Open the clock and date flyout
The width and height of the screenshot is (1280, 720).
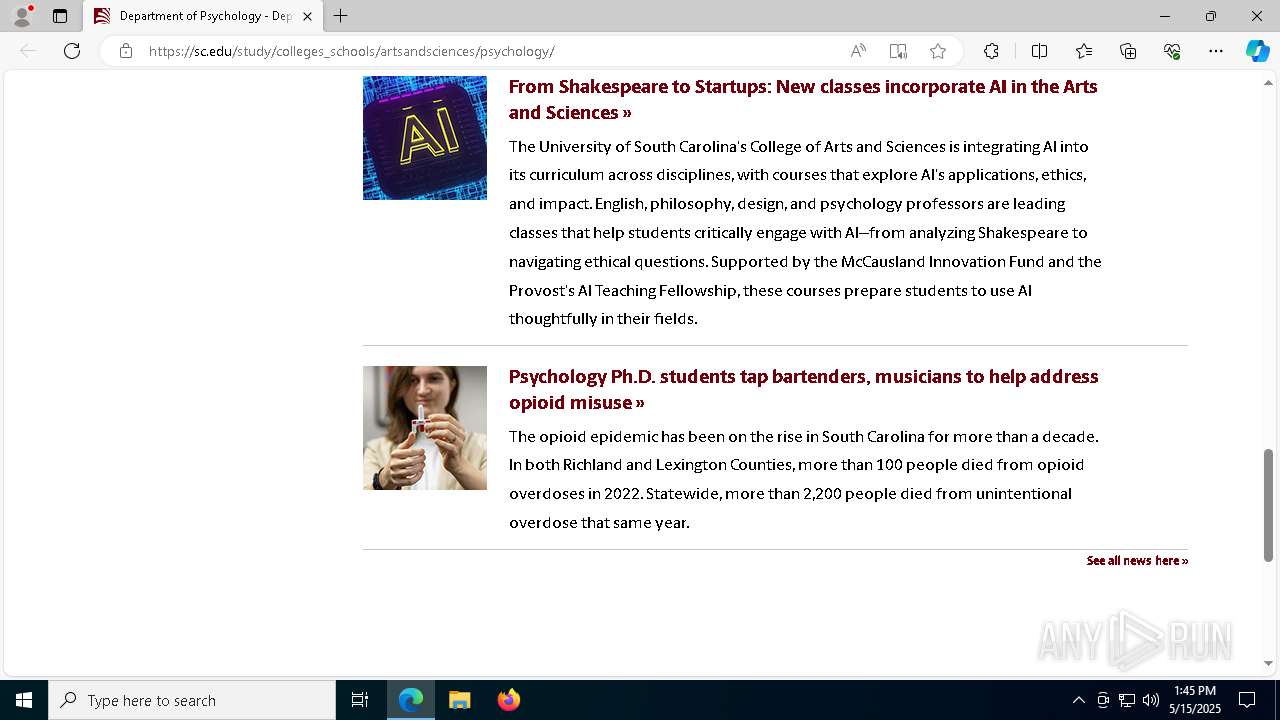point(1195,700)
